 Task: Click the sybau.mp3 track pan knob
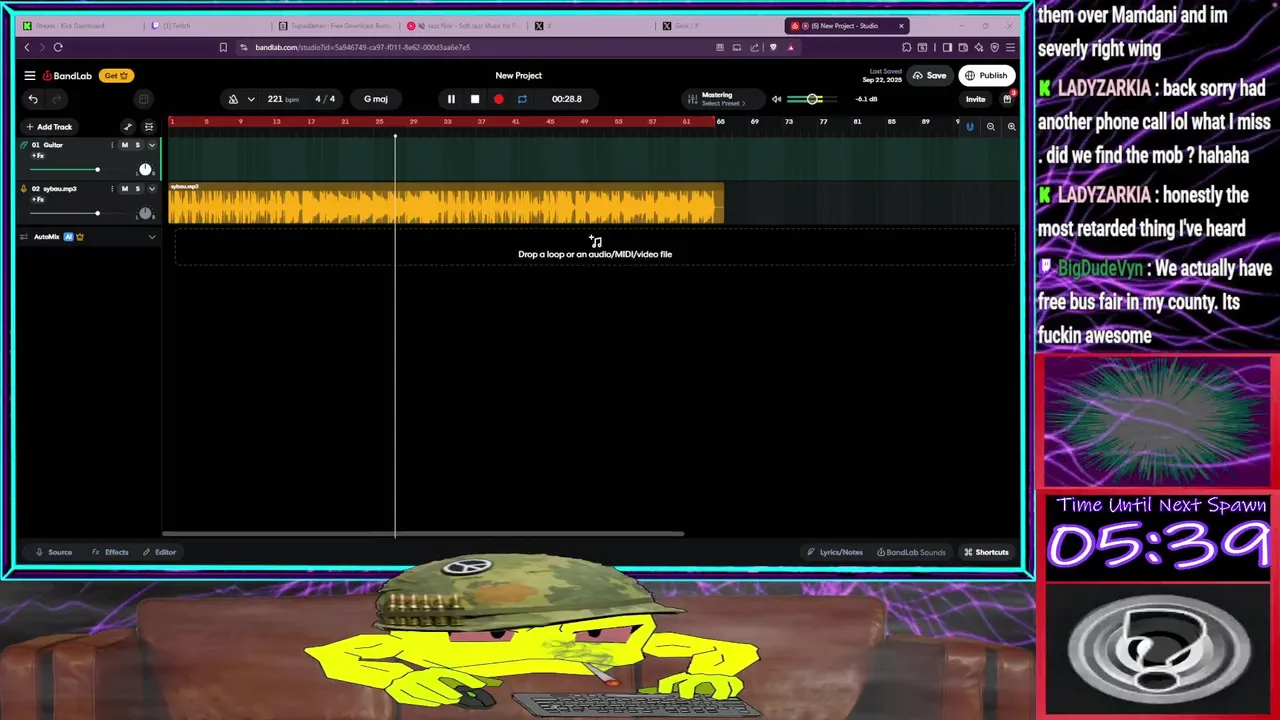(x=145, y=214)
